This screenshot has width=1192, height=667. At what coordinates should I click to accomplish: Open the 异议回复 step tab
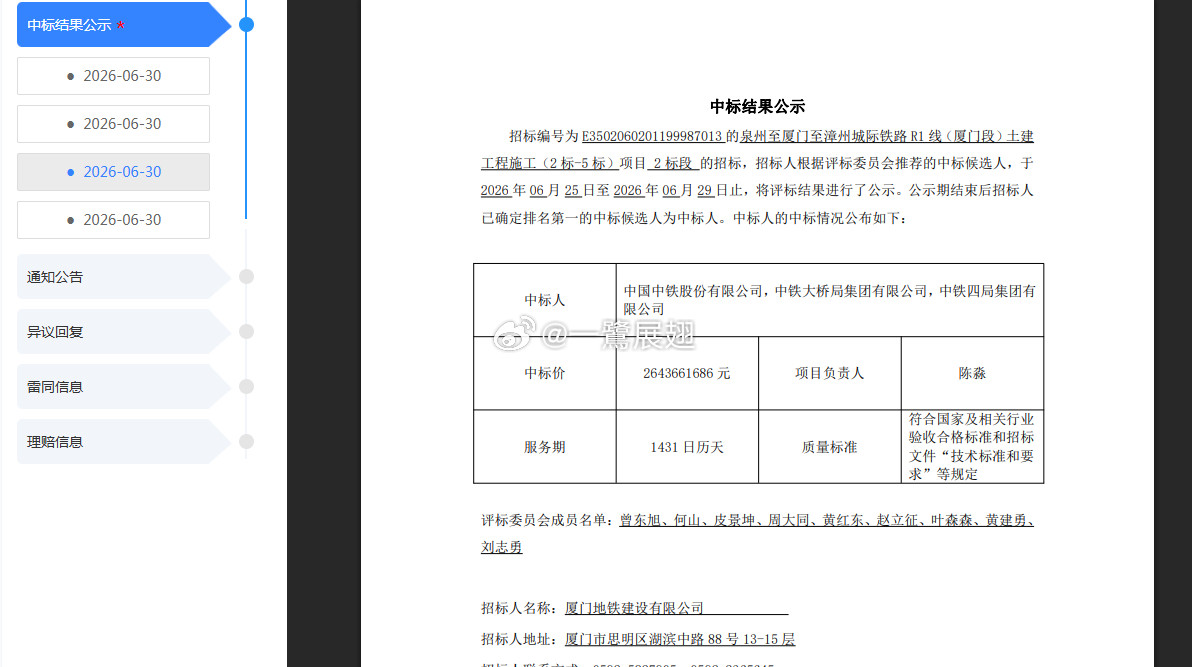(122, 332)
